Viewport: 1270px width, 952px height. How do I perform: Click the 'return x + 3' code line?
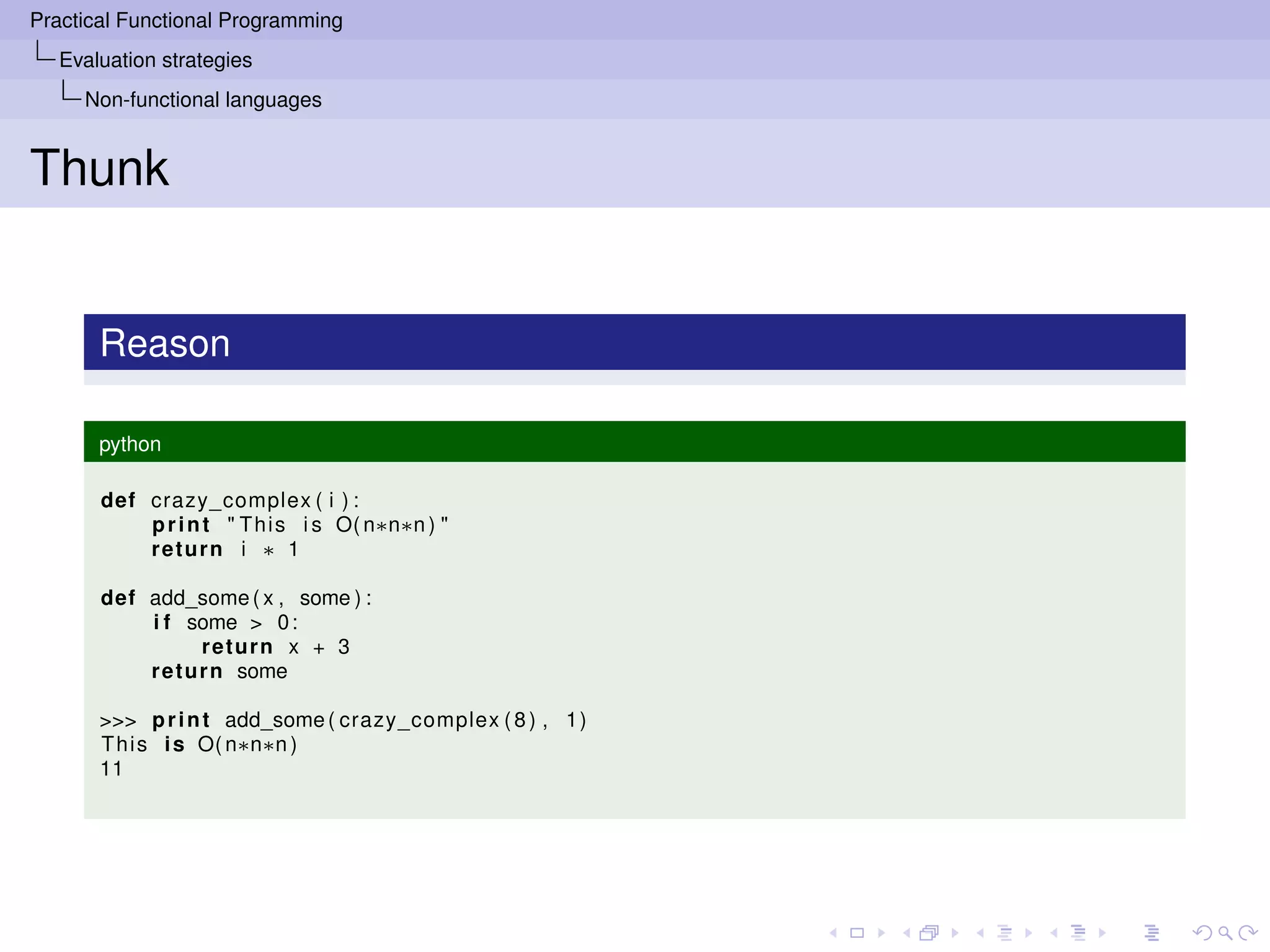[x=276, y=647]
